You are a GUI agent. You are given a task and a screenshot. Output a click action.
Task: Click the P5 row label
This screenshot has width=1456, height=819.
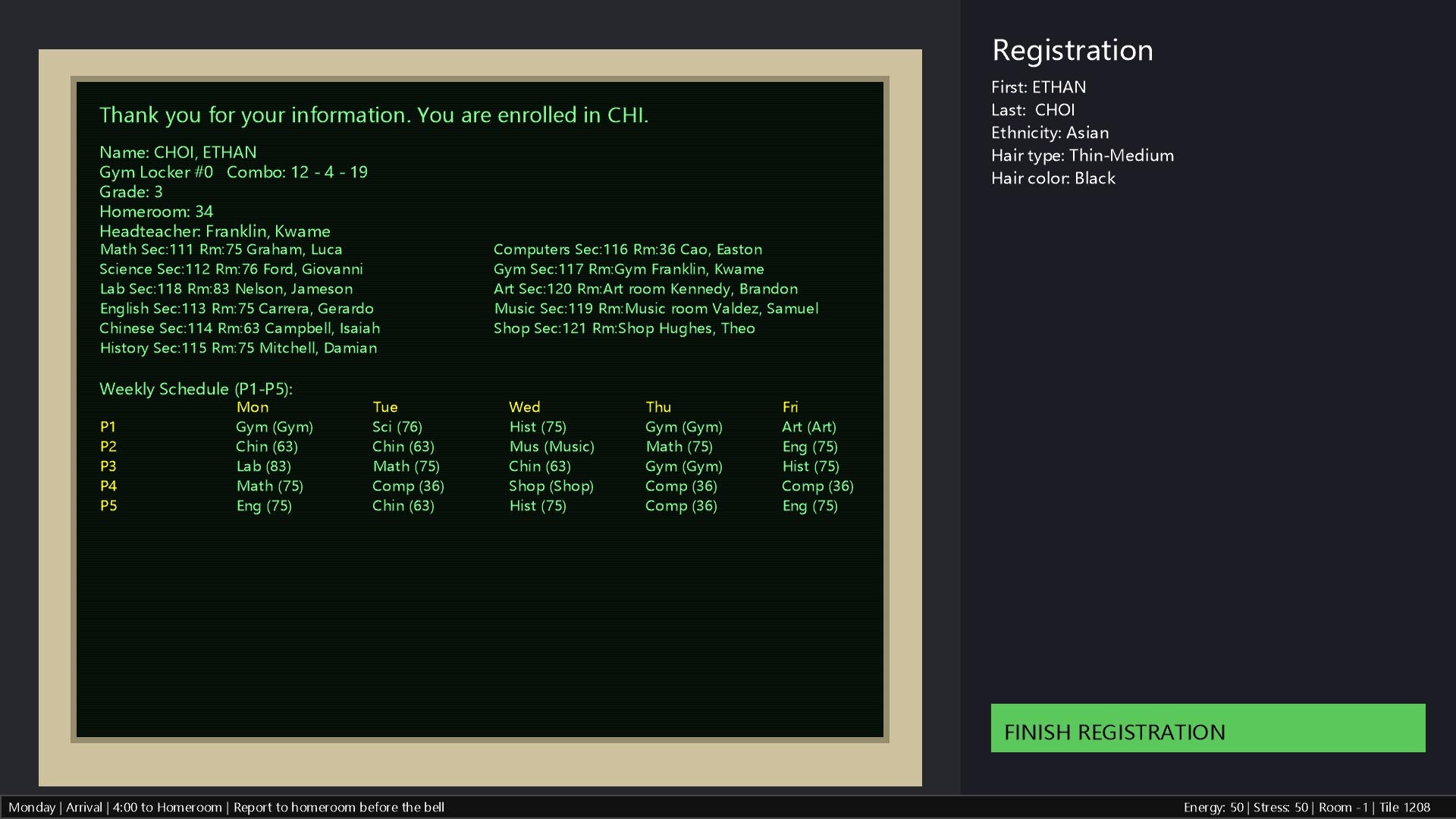(x=108, y=506)
